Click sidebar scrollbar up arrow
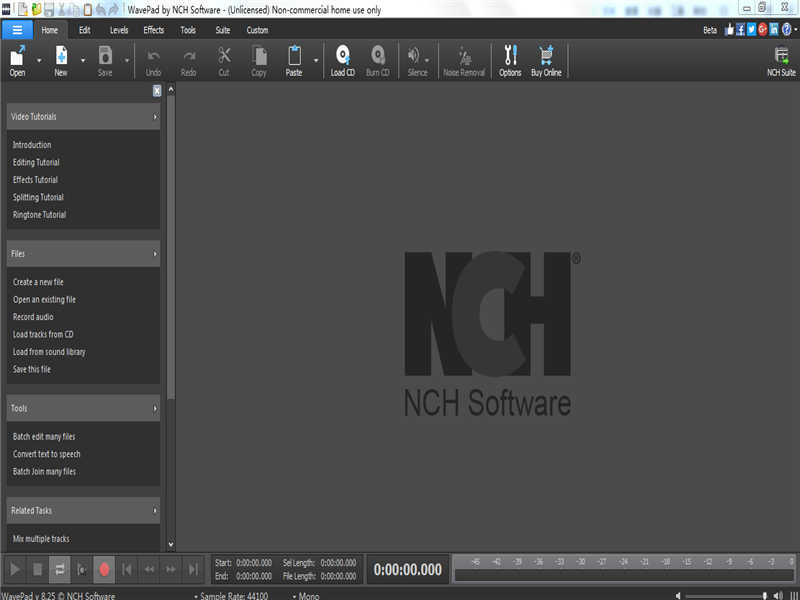This screenshot has height=600, width=800. click(x=171, y=90)
